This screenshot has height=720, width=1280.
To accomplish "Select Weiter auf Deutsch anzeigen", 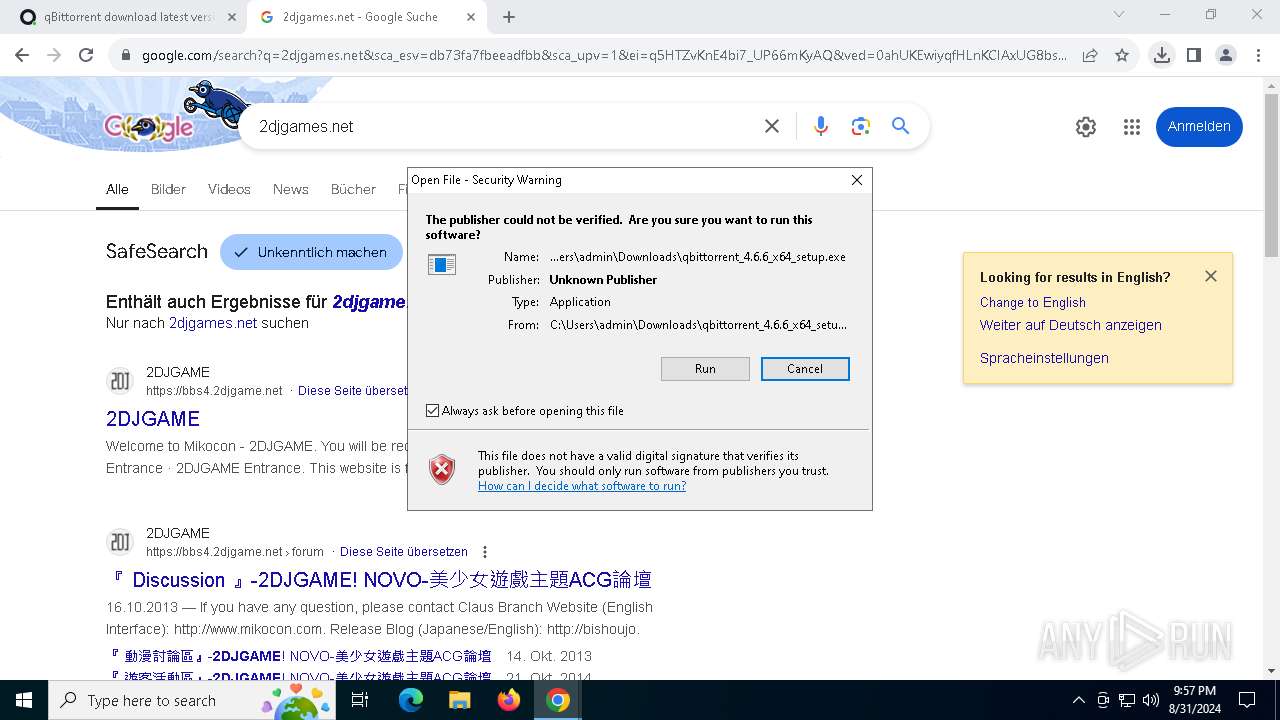I will click(x=1071, y=325).
